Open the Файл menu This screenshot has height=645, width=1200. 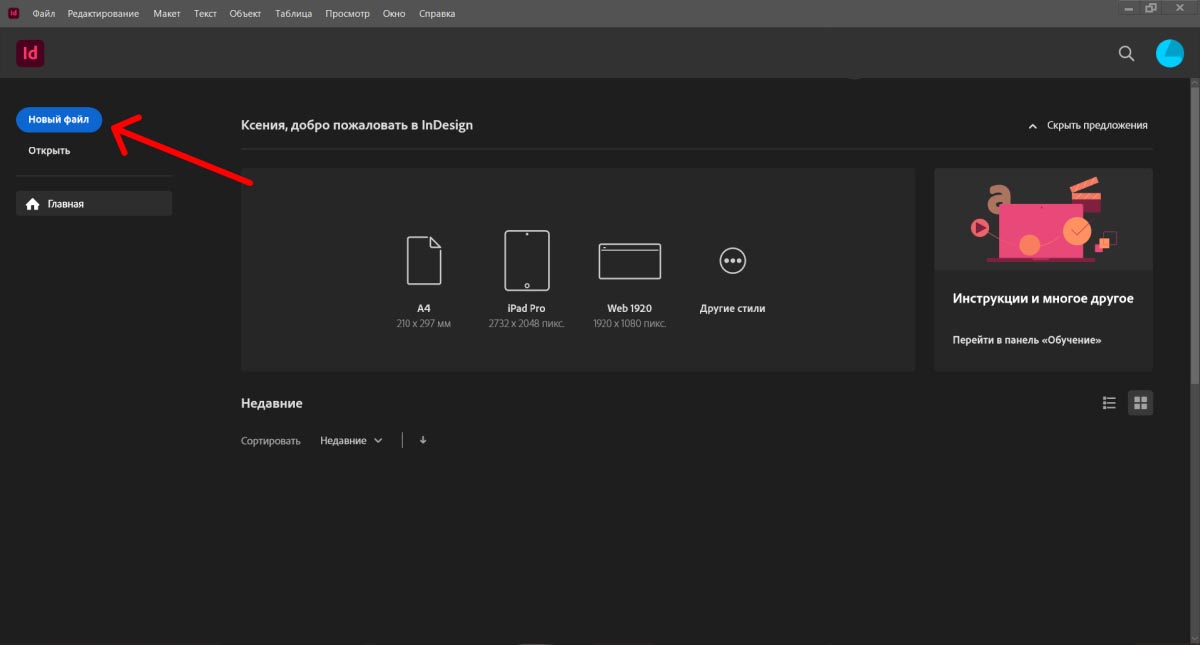(42, 13)
